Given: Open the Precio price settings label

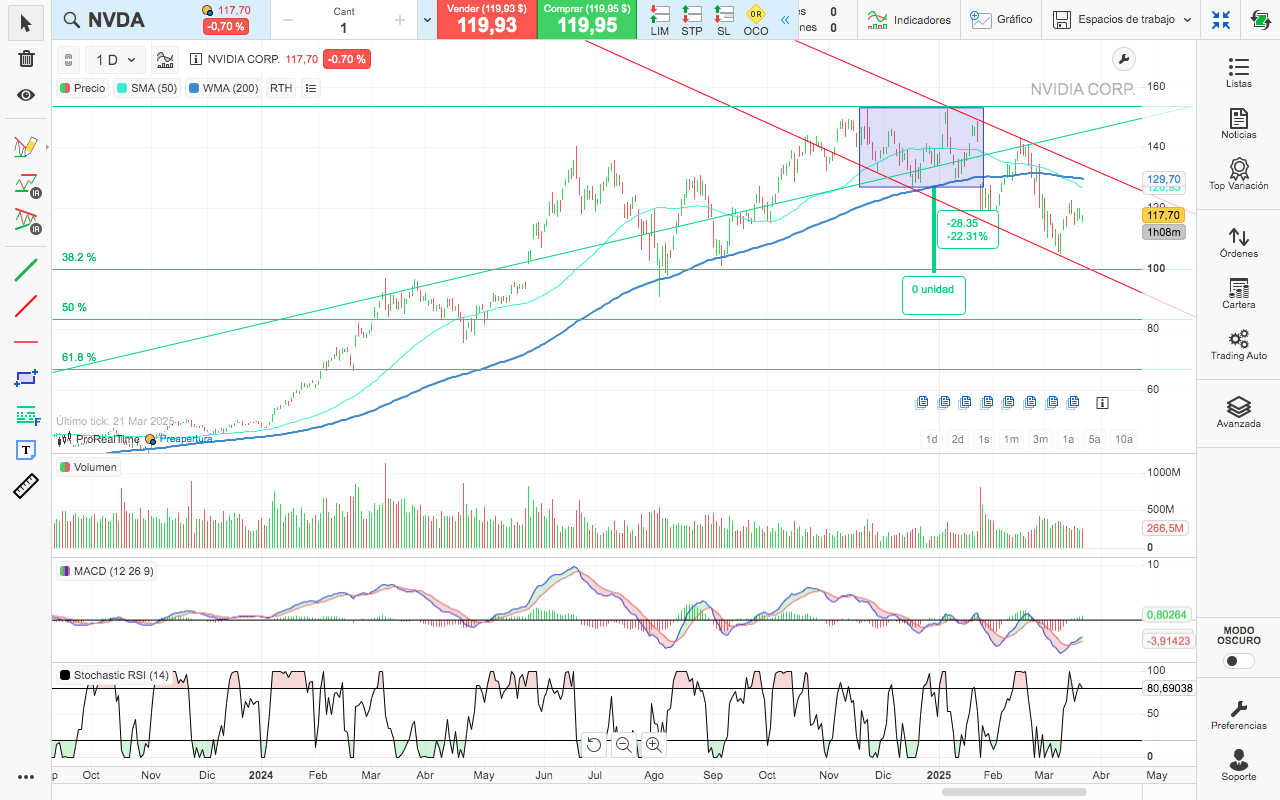Looking at the screenshot, I should [82, 88].
